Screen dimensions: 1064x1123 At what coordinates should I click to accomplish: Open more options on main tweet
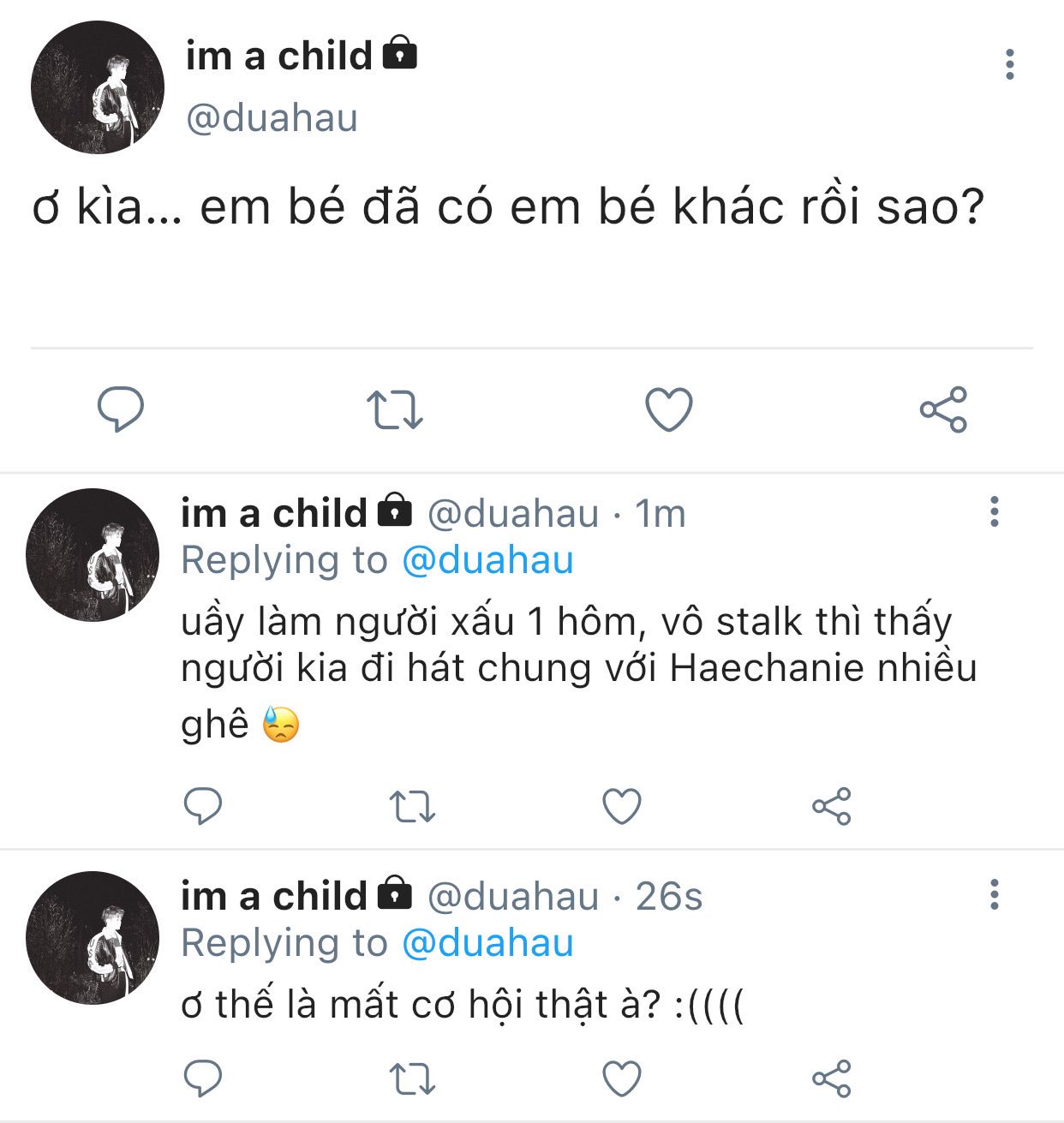point(1010,65)
